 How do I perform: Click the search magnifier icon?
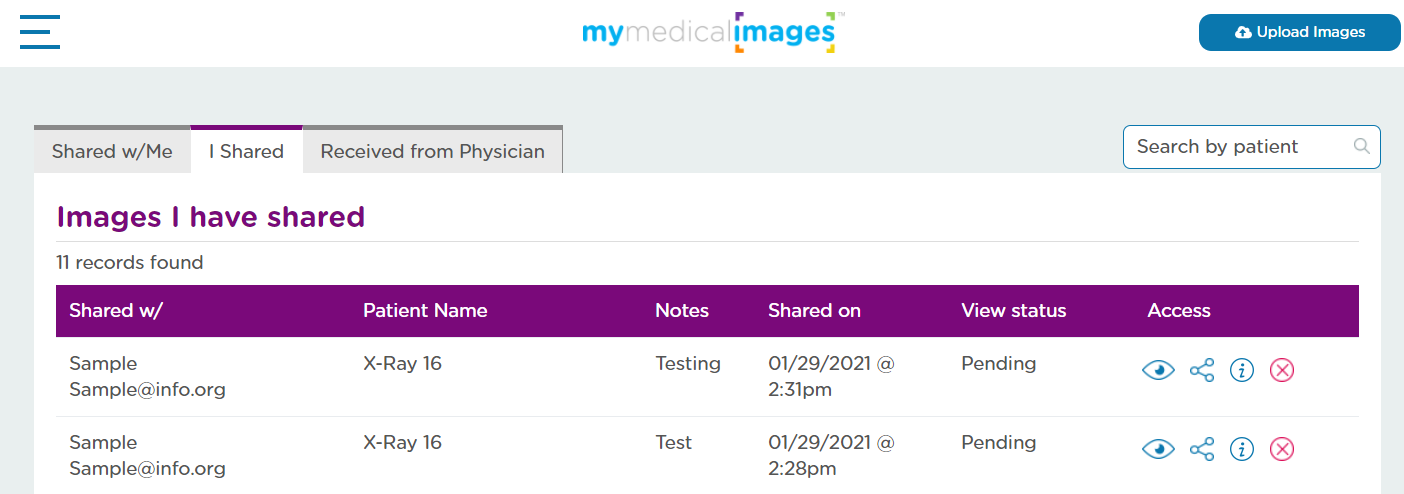(x=1361, y=147)
